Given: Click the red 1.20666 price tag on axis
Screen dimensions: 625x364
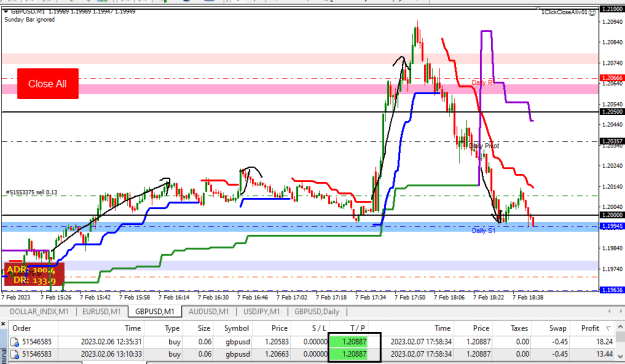Looking at the screenshot, I should pos(612,78).
